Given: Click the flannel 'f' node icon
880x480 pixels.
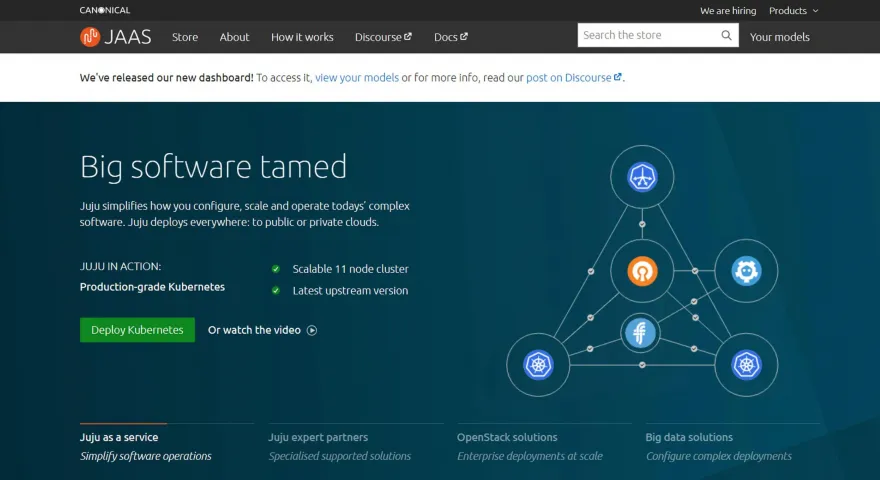Looking at the screenshot, I should (x=640, y=333).
